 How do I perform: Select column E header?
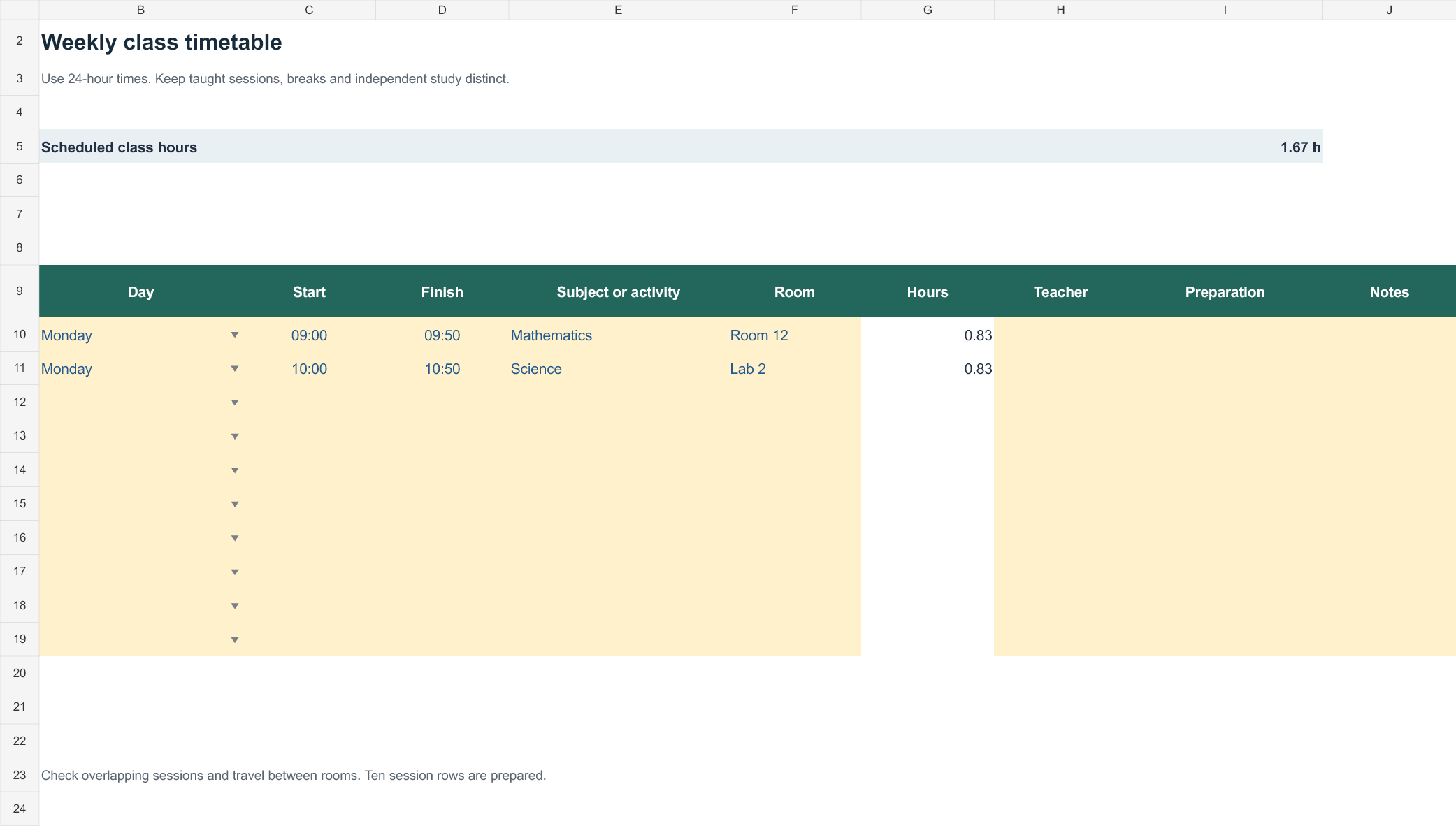pos(618,10)
